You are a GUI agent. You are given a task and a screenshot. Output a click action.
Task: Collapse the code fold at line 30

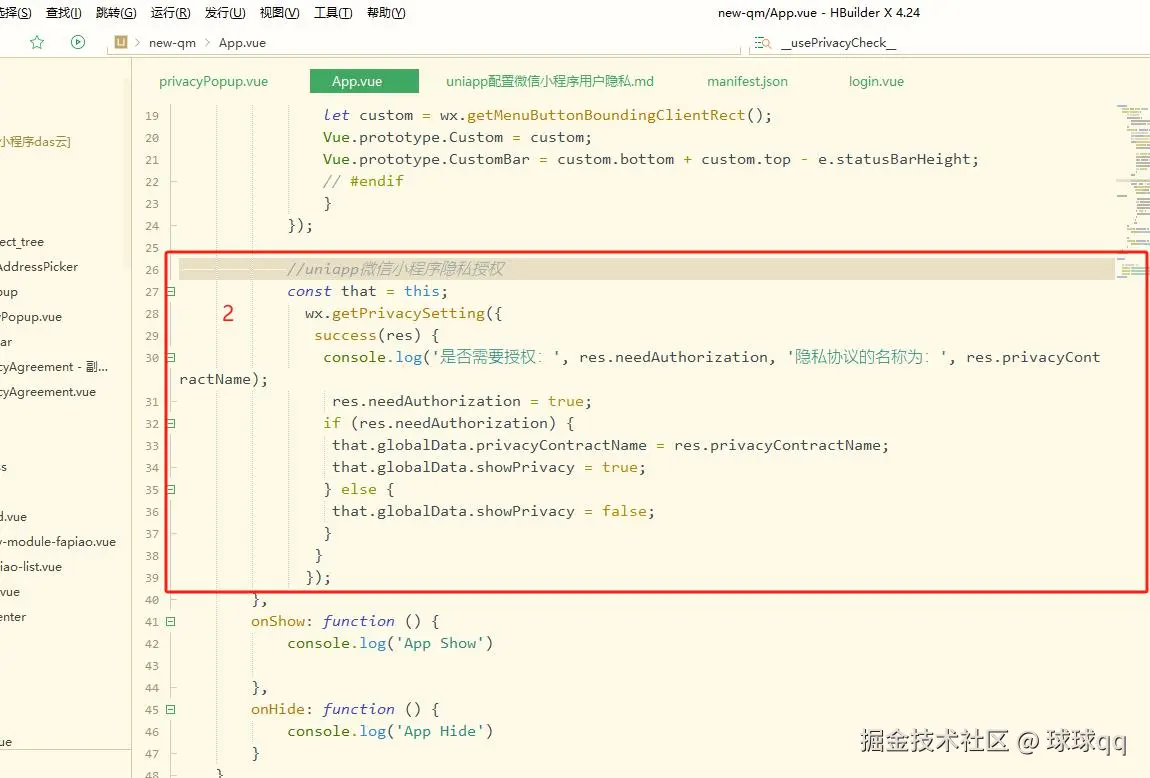pos(171,358)
